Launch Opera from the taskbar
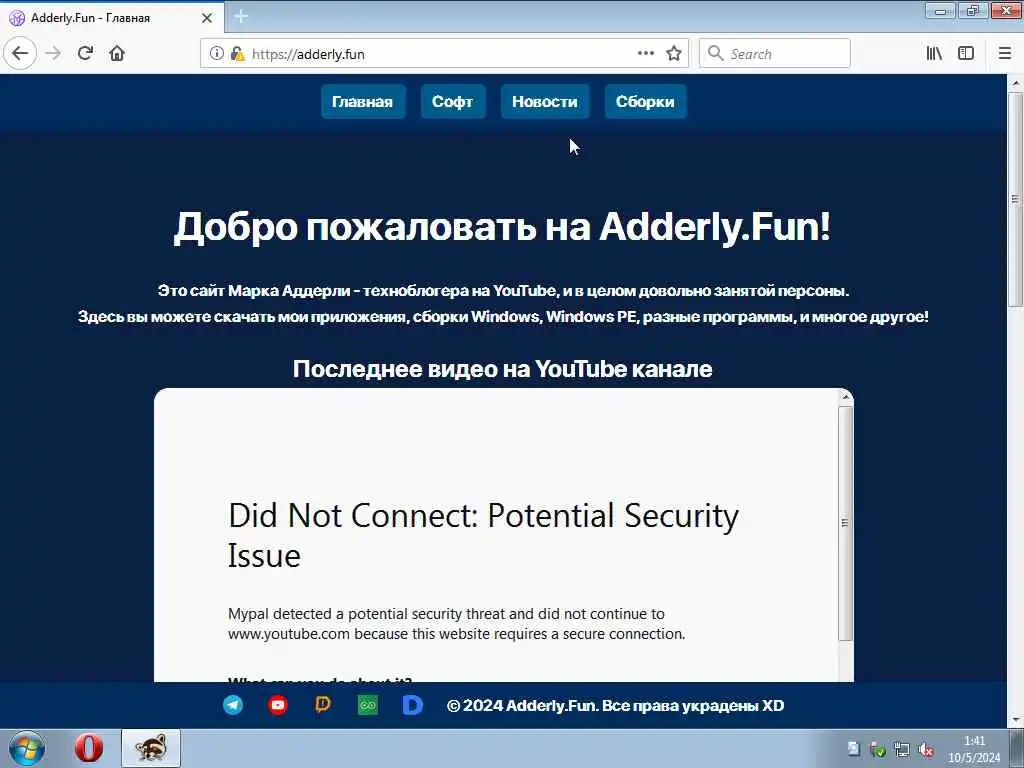 tap(89, 748)
